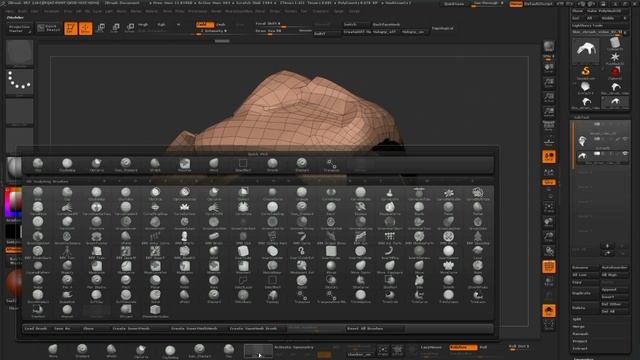This screenshot has width=640, height=360.
Task: Select the CurveLathe brush icon
Action: 389,194
